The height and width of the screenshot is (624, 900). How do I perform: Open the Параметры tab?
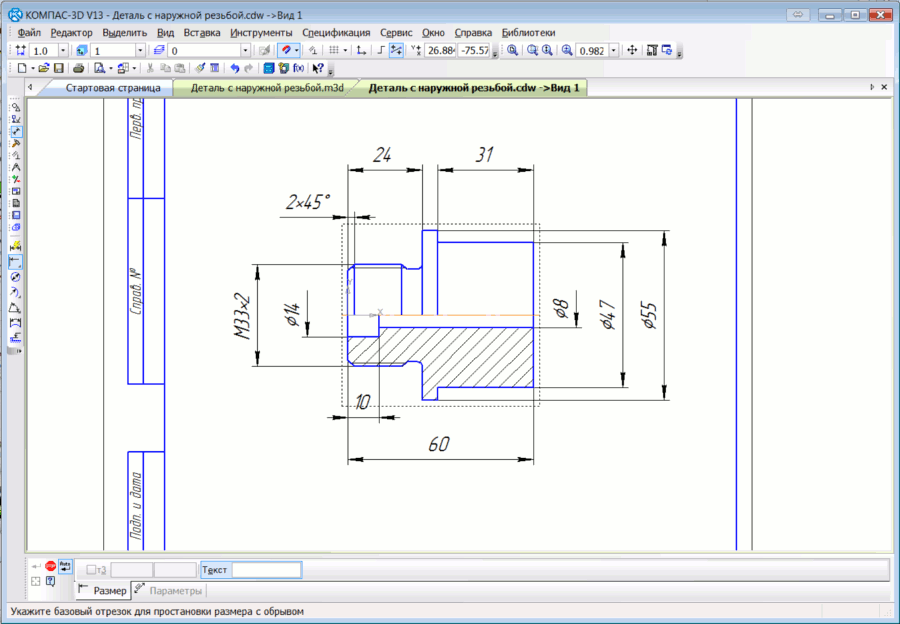tap(169, 590)
